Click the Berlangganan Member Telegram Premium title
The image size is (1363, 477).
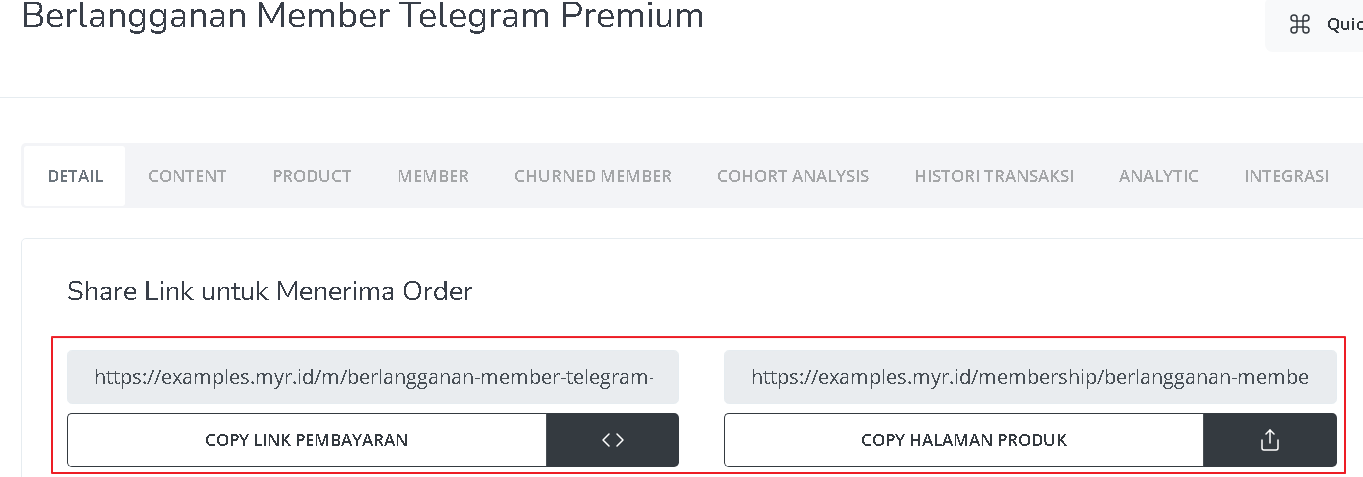pyautogui.click(x=363, y=16)
